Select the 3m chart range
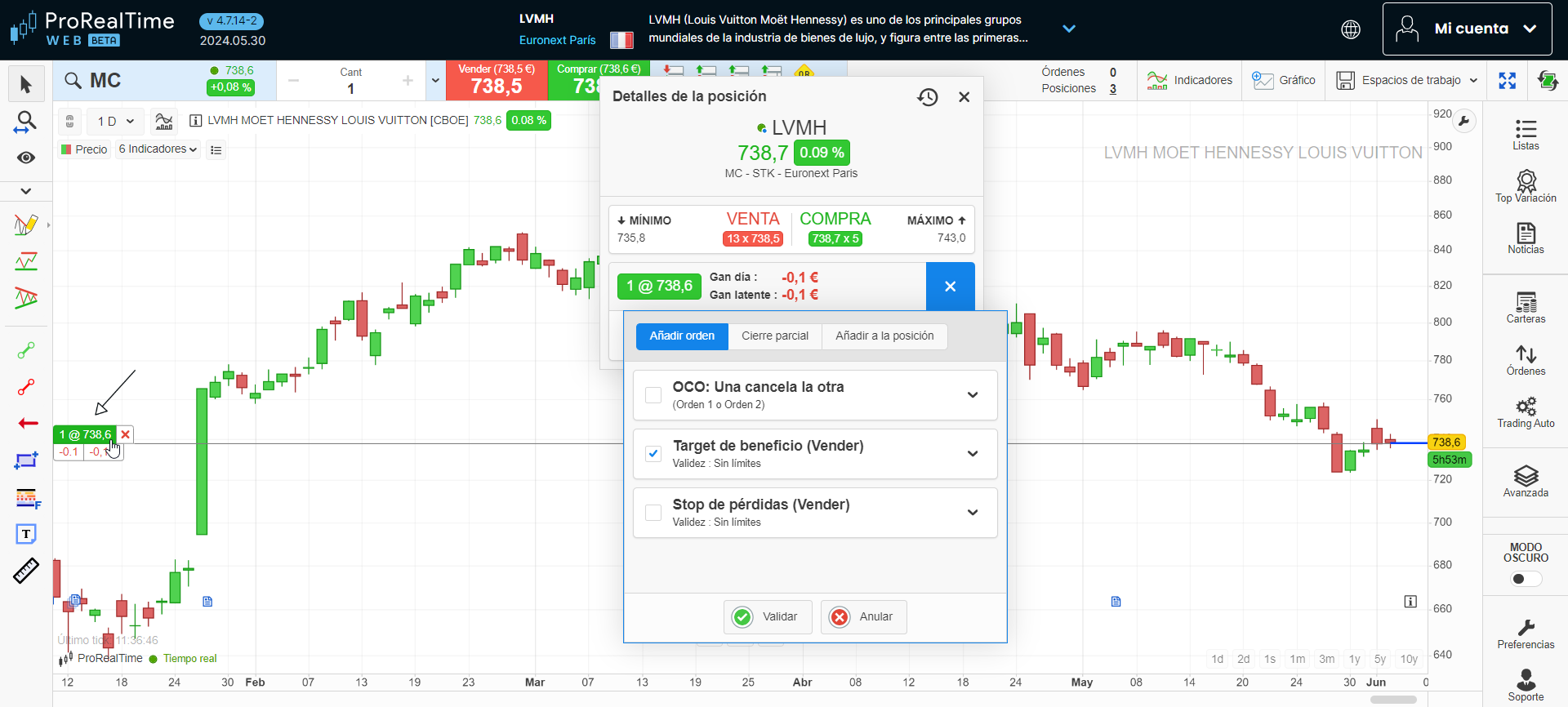Screen dimensions: 1568x707 point(1327,660)
